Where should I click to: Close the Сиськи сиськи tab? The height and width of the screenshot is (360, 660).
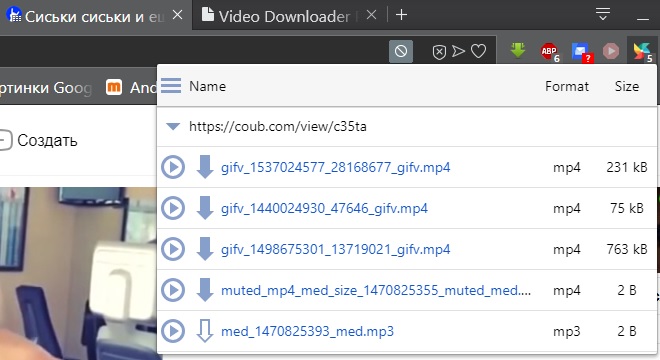pos(178,15)
